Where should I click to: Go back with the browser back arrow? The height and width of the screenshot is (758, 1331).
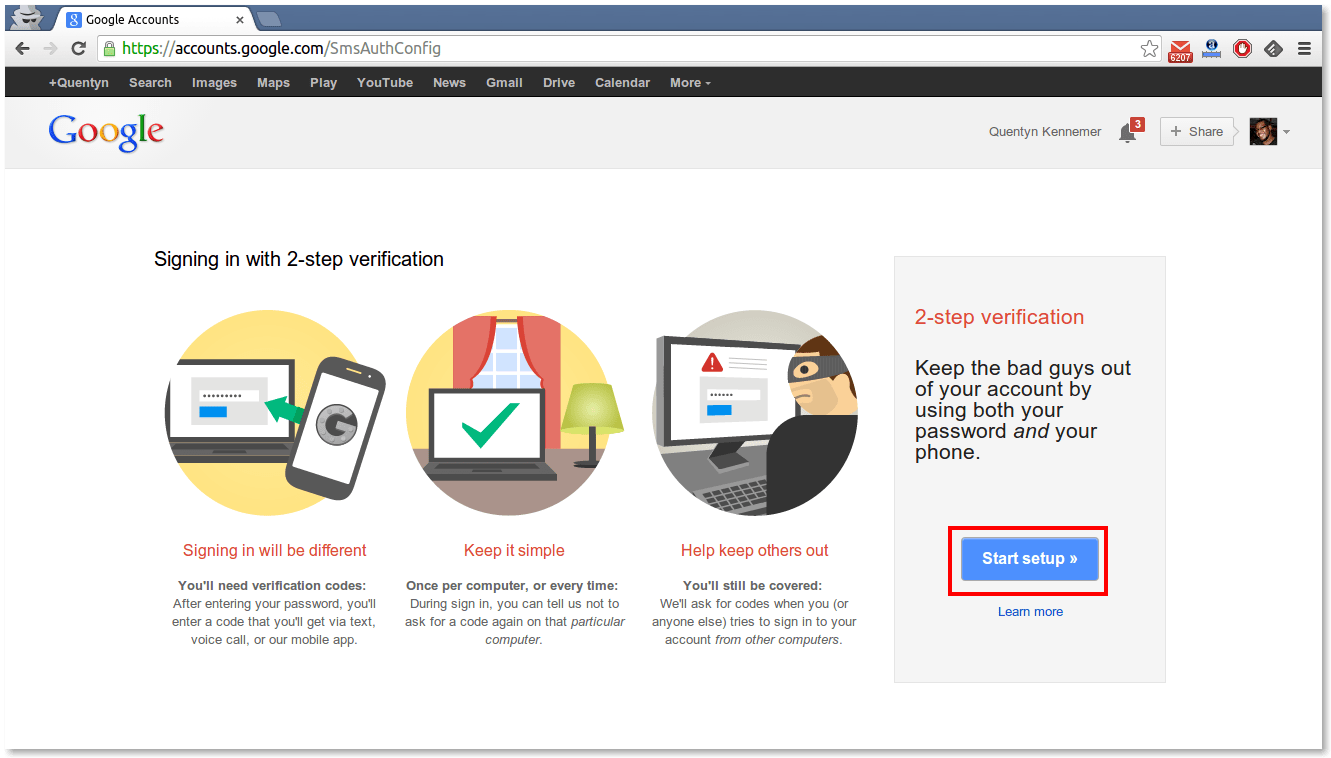tap(22, 49)
